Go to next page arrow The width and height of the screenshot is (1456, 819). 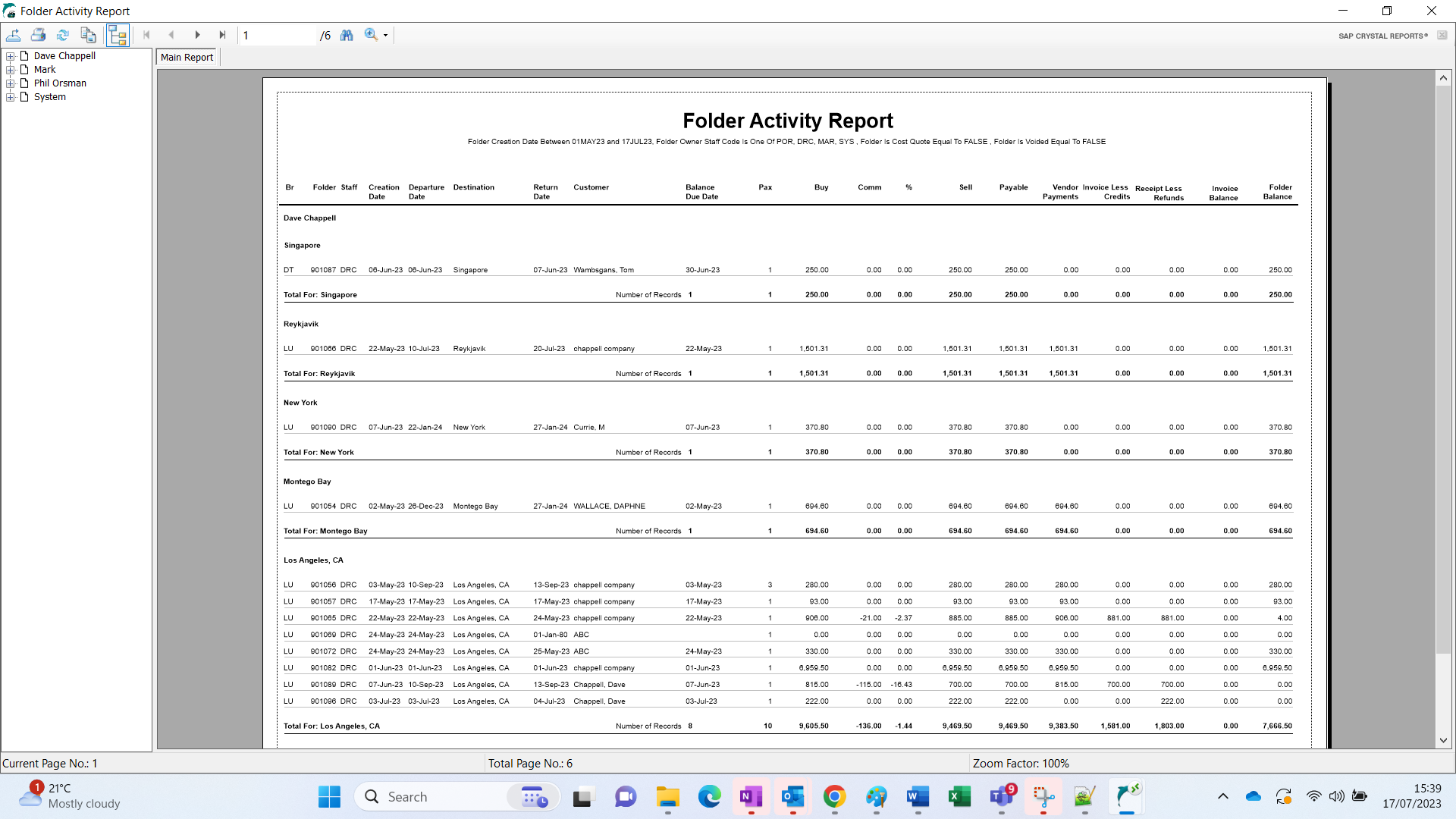[197, 35]
